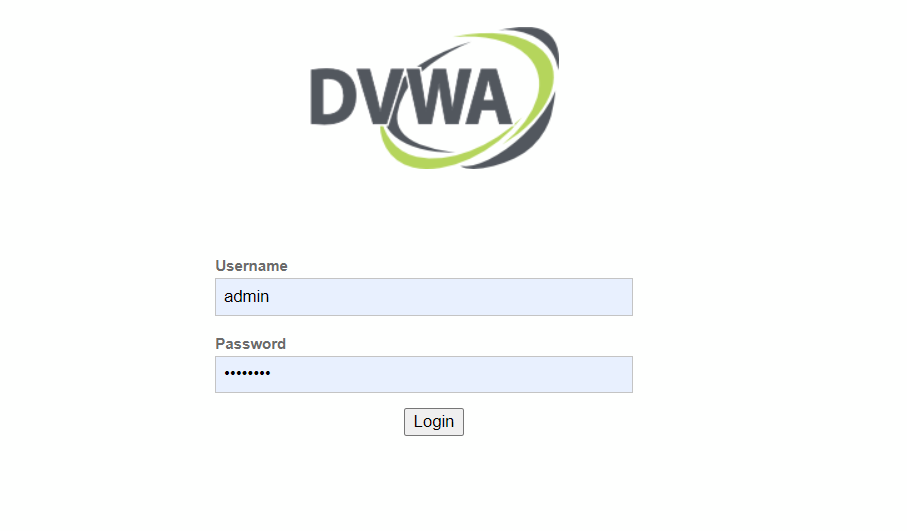Click the empty area of the Password box
This screenshot has width=907, height=531.
tap(451, 374)
